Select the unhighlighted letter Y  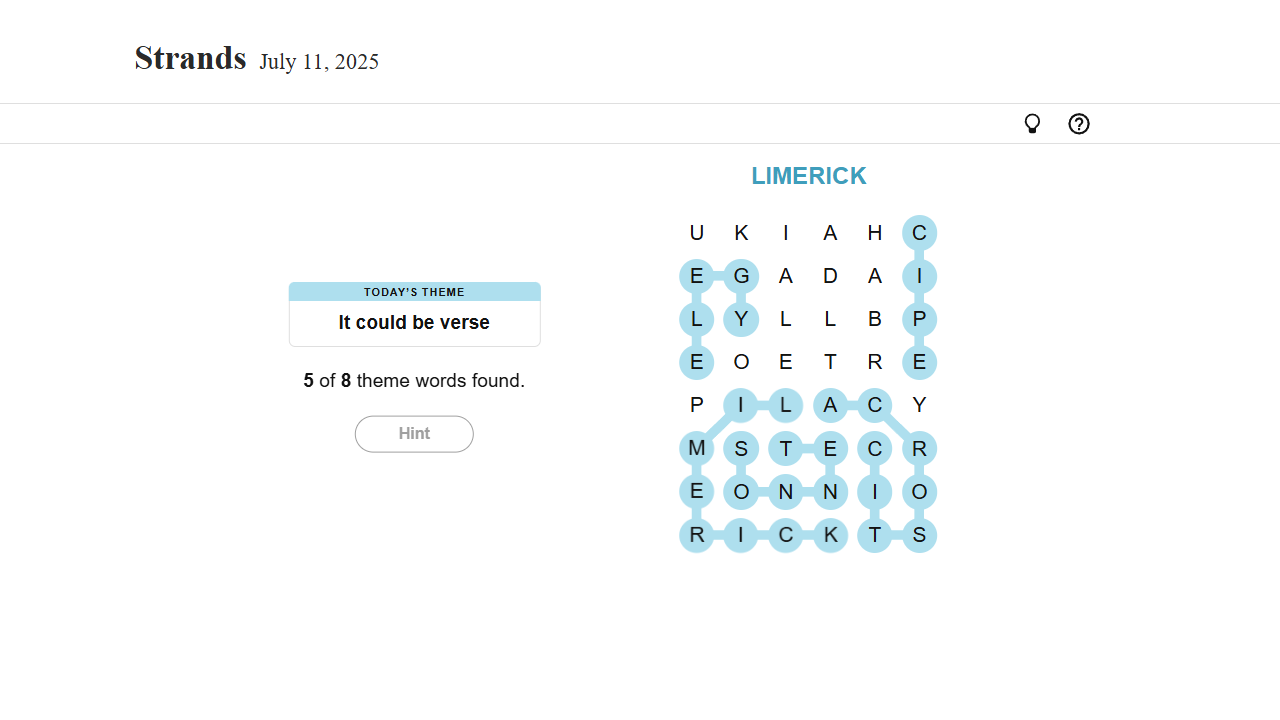pos(919,405)
